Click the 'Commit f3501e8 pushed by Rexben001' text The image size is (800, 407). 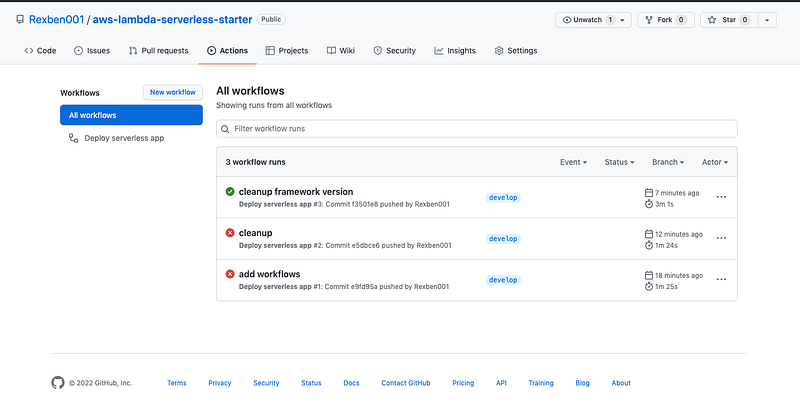pos(387,204)
